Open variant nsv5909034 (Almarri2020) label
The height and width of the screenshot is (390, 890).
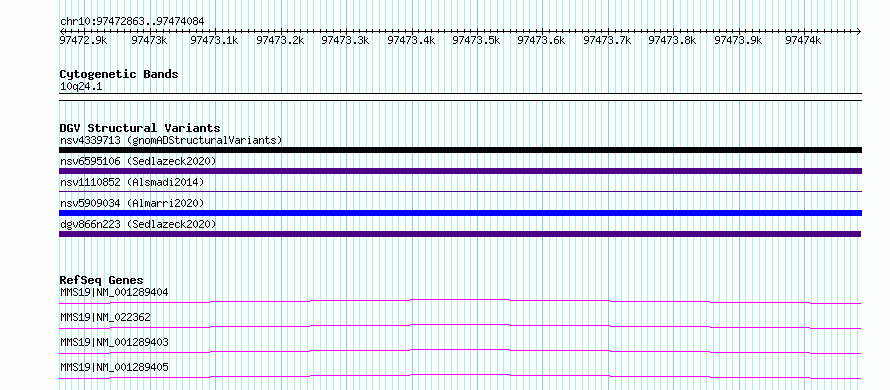(132, 203)
